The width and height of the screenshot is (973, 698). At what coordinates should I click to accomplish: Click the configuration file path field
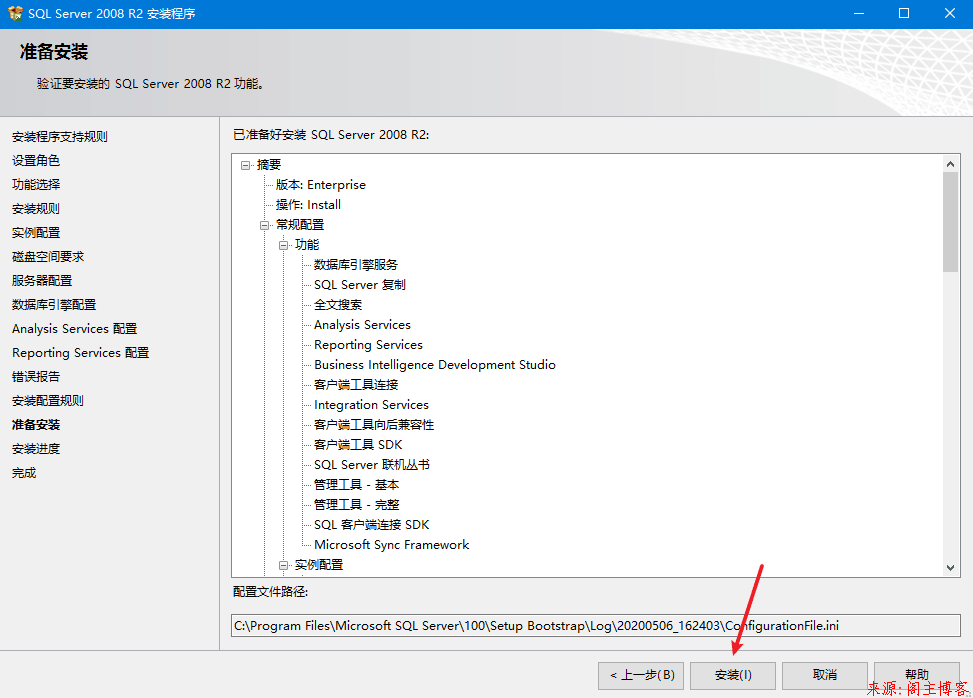(596, 625)
